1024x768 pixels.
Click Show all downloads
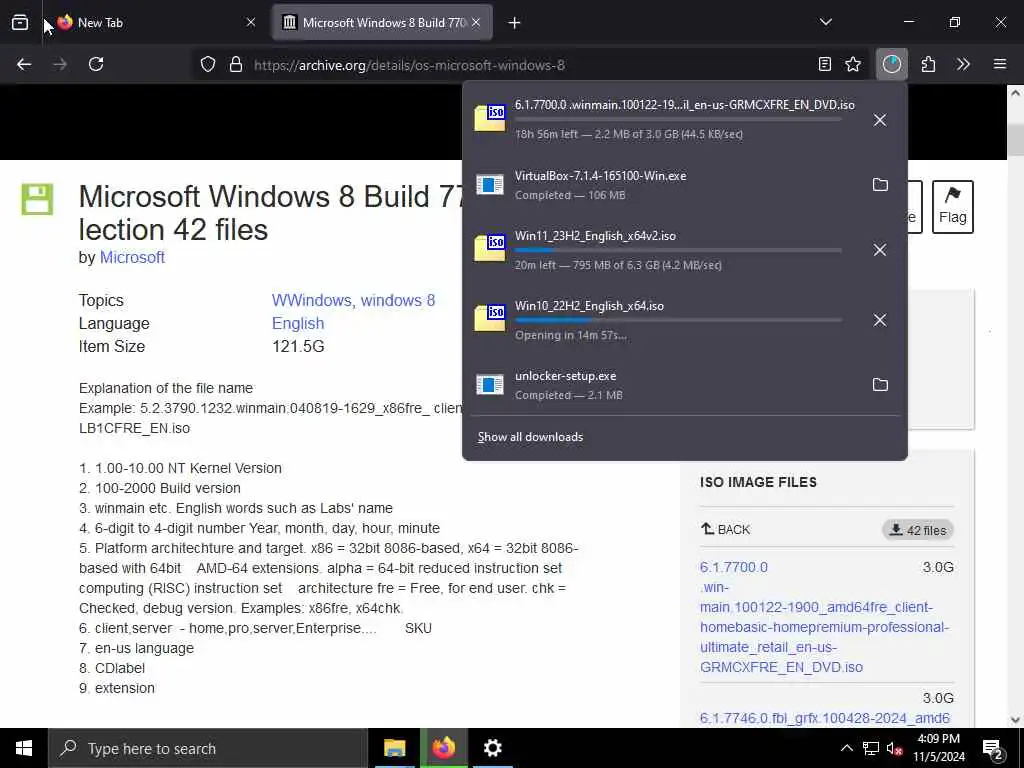click(530, 437)
